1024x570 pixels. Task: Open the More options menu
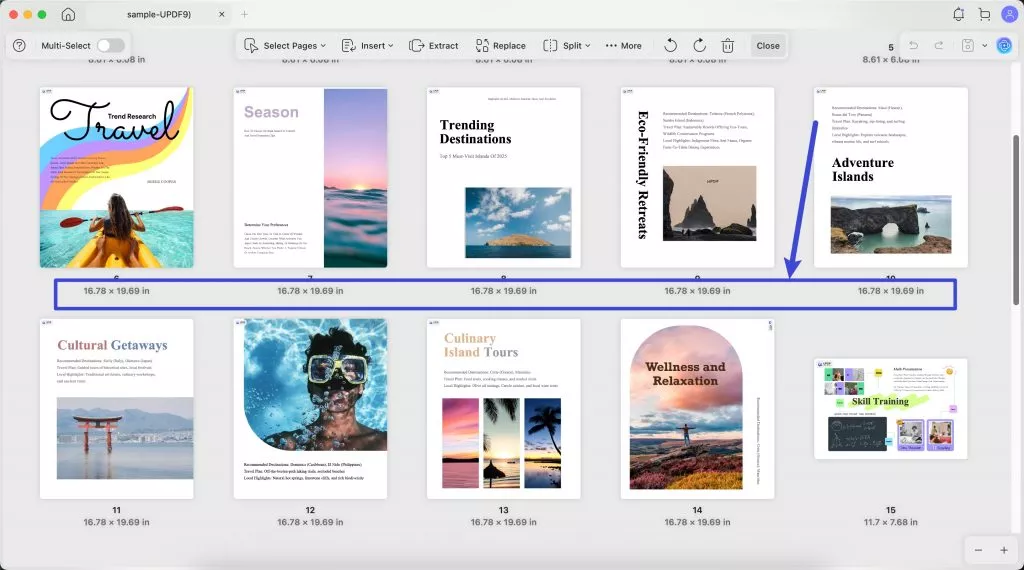(x=624, y=46)
